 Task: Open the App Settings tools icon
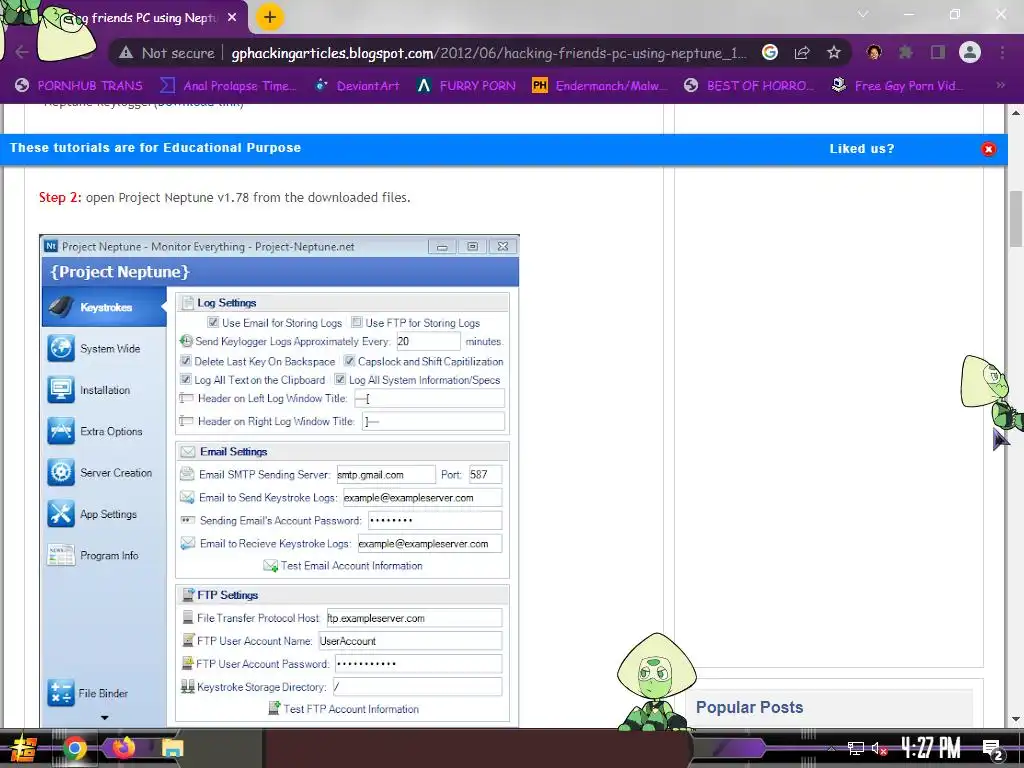pos(61,514)
